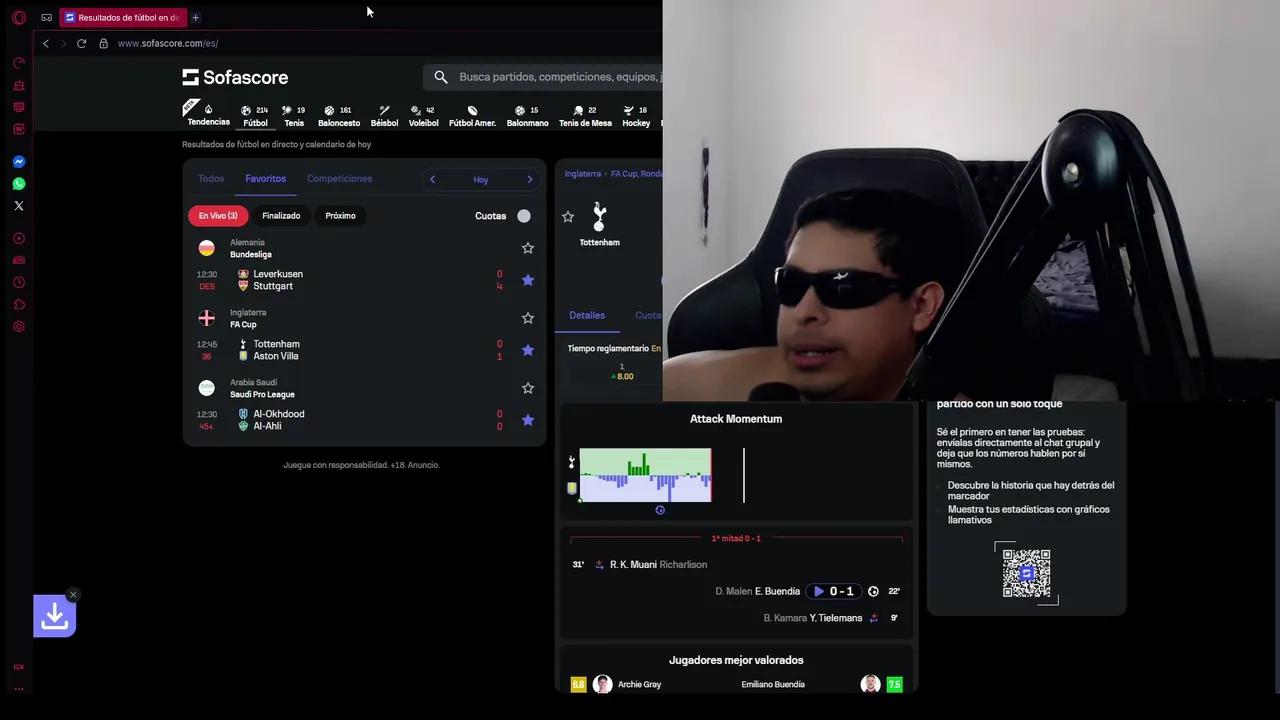
Task: Open WhatsApp from sidebar
Action: pos(18,184)
